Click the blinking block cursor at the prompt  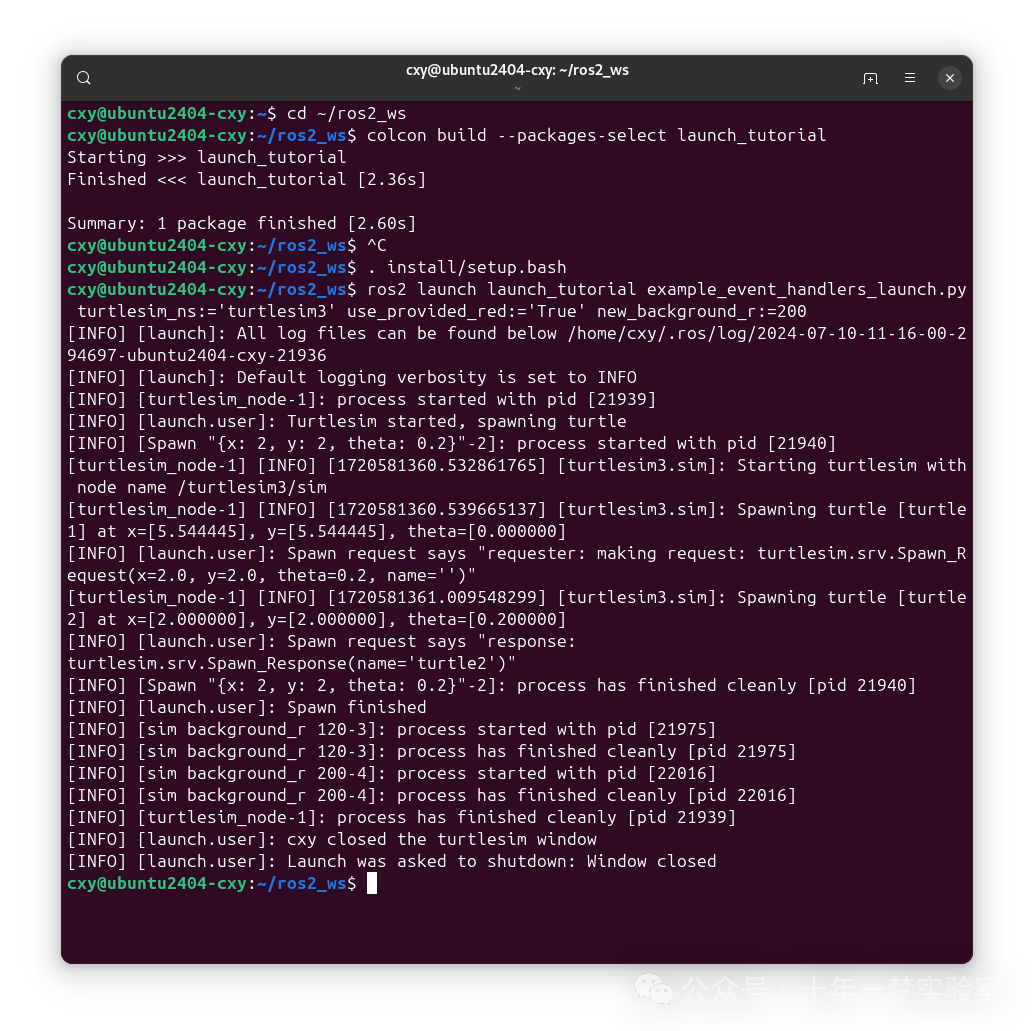(x=374, y=883)
